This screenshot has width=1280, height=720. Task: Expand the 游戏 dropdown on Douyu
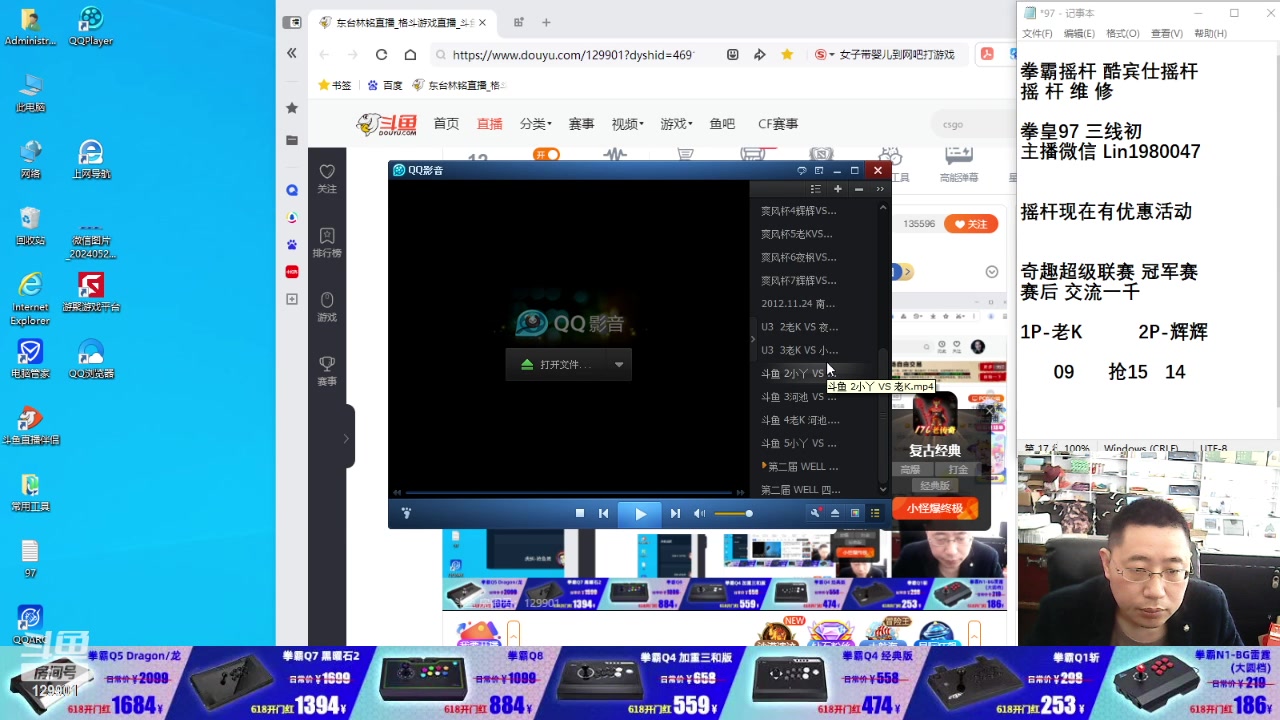click(x=676, y=124)
